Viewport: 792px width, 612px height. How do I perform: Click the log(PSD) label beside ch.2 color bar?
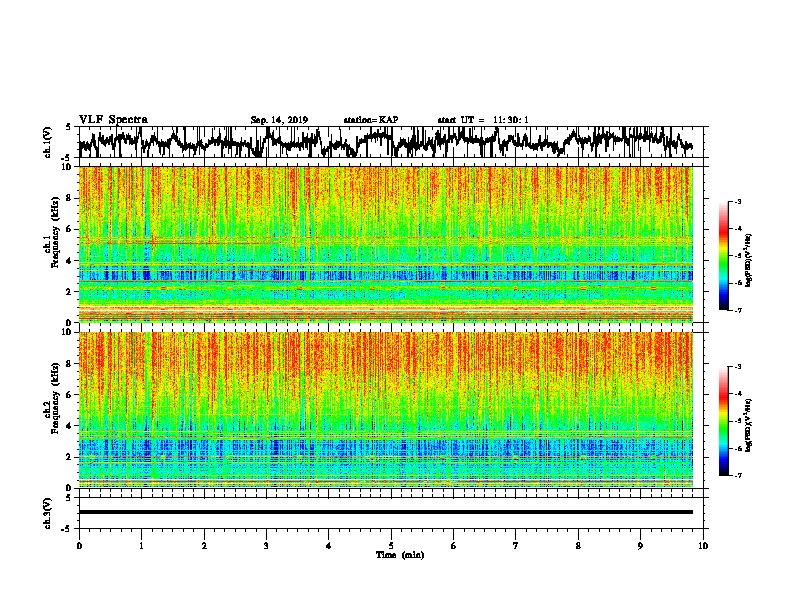click(x=749, y=424)
